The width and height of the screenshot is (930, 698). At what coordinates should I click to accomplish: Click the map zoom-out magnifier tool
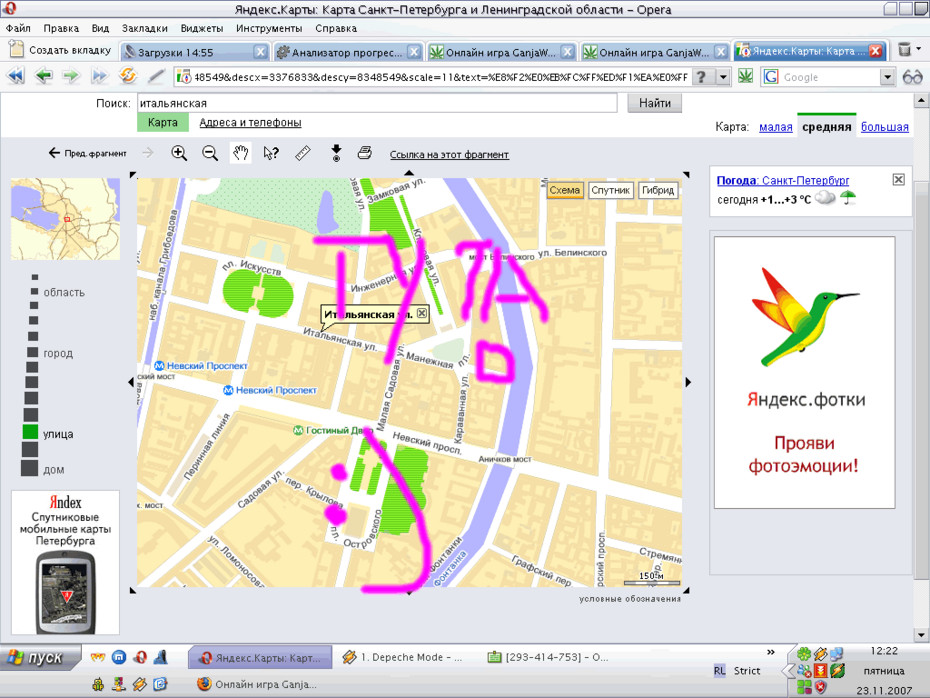pyautogui.click(x=209, y=153)
